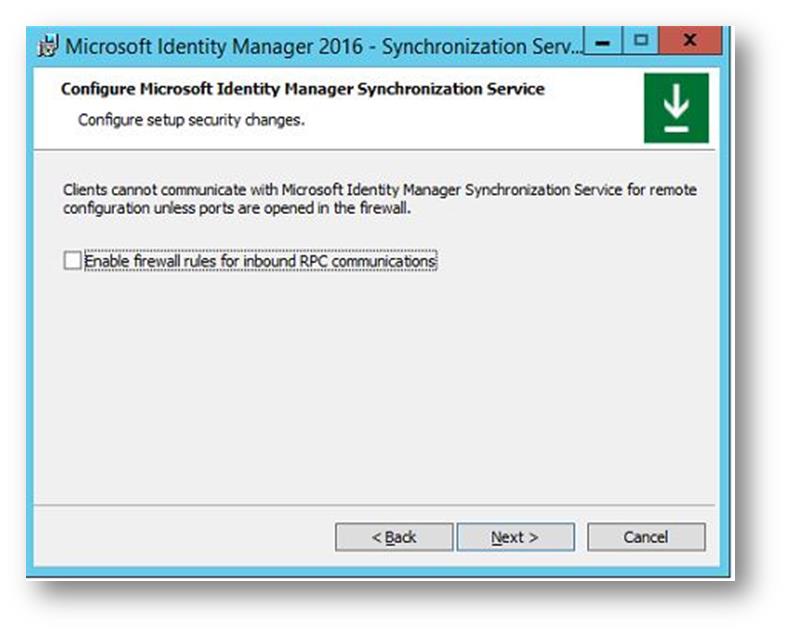The width and height of the screenshot is (787, 633).
Task: Proceed with the Next > button
Action: pos(515,537)
